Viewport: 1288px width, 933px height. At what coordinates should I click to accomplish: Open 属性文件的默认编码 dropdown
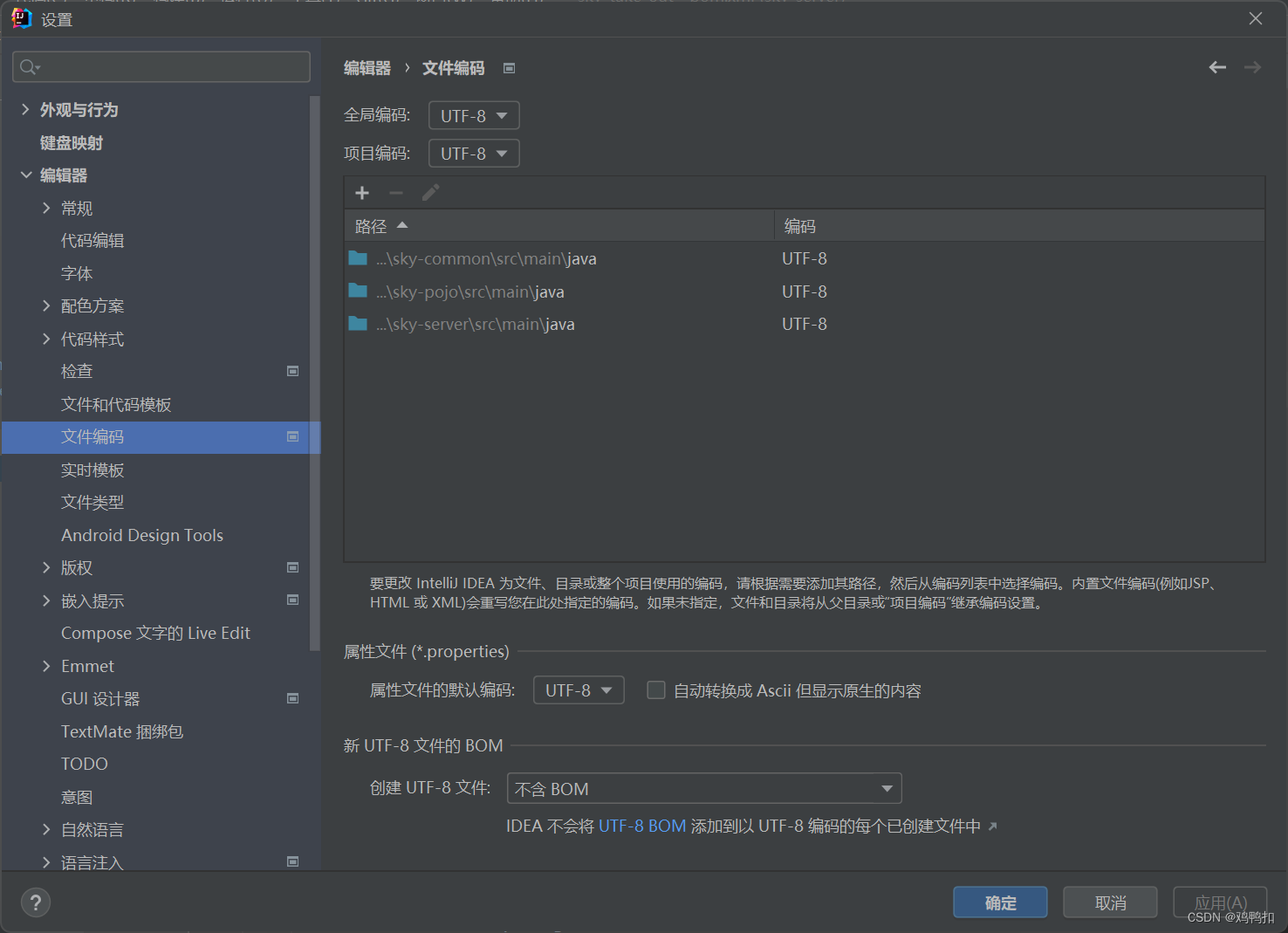(x=579, y=690)
